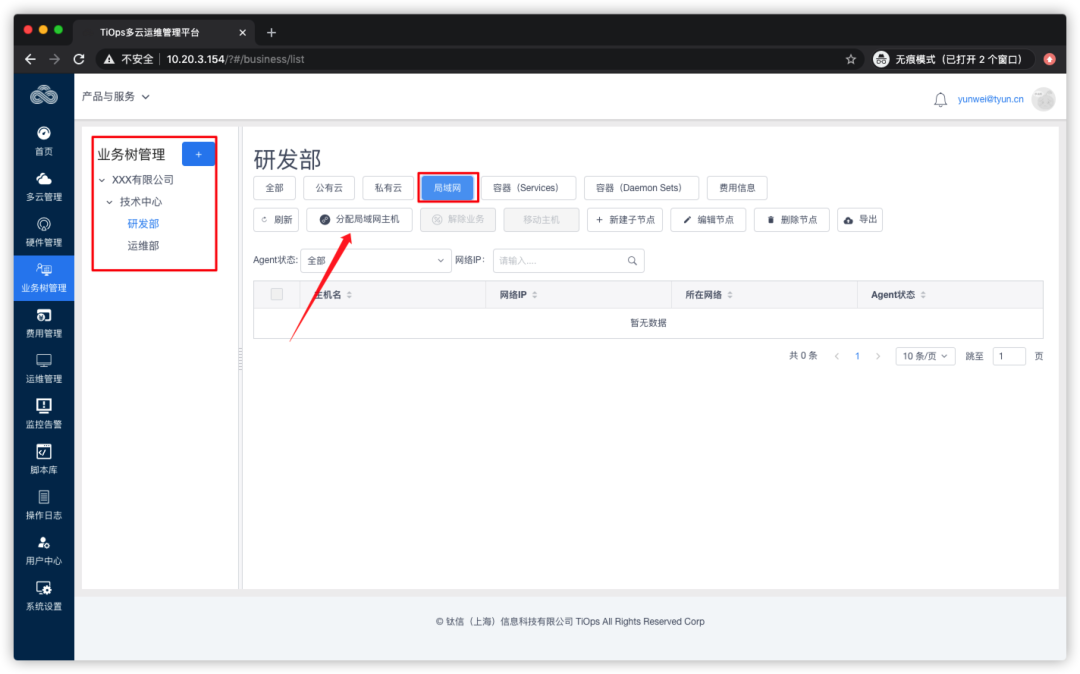This screenshot has width=1080, height=674.
Task: Open the Agent状态 filter dropdown
Action: tap(375, 260)
